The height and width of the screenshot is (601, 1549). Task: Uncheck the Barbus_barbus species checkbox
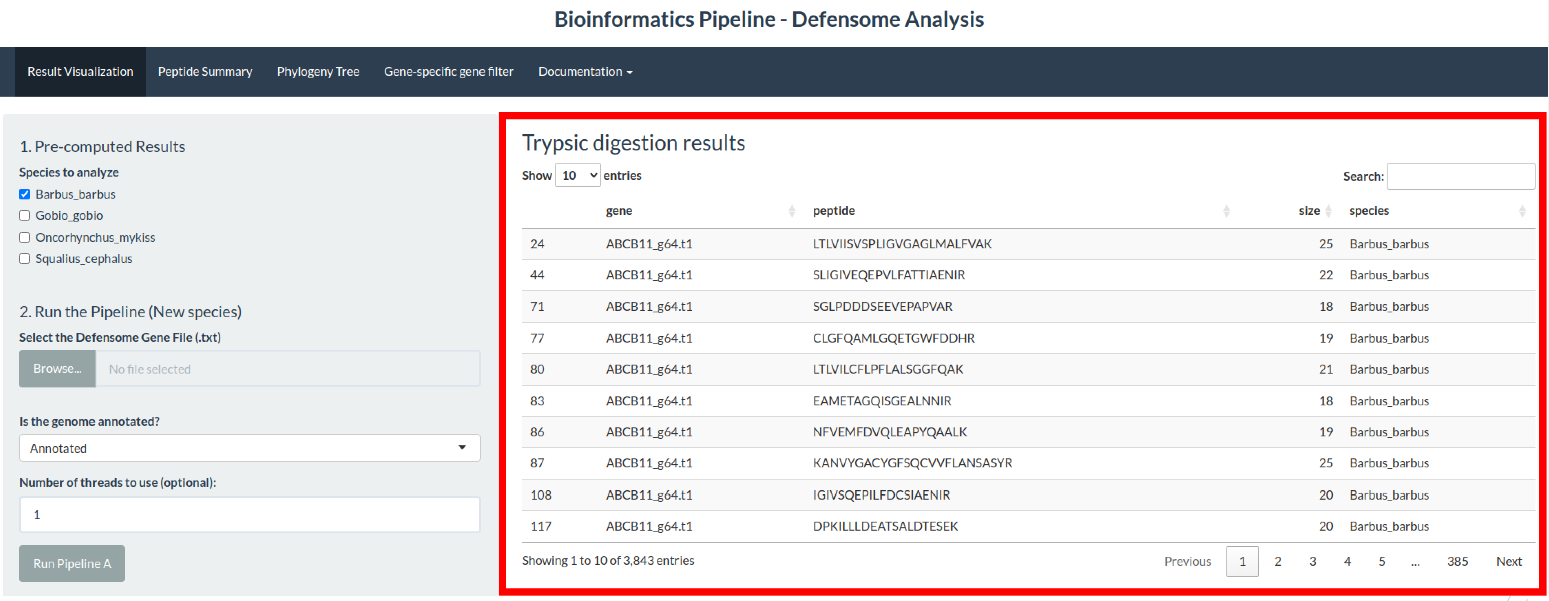tap(25, 194)
